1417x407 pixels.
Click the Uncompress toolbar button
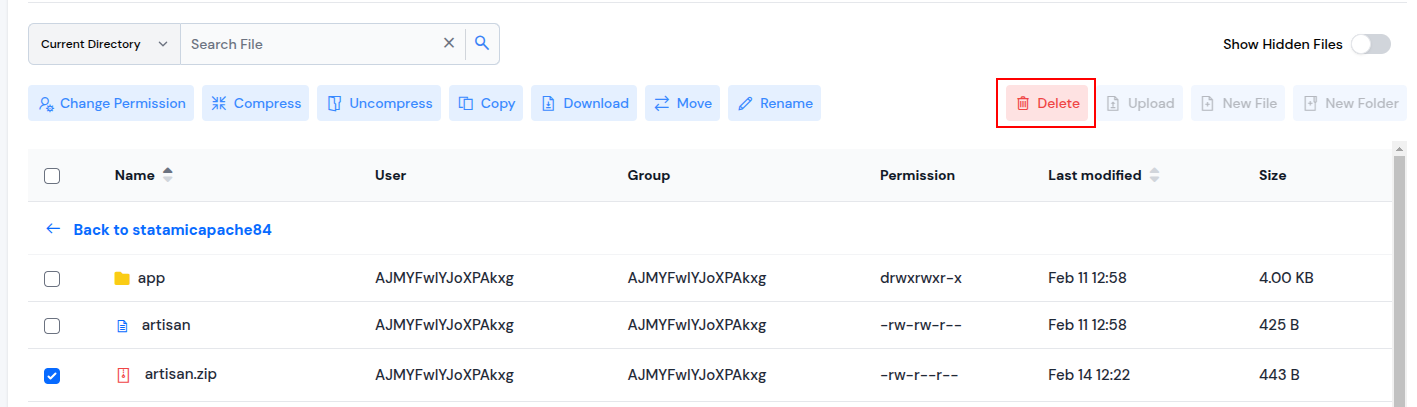pyautogui.click(x=379, y=103)
